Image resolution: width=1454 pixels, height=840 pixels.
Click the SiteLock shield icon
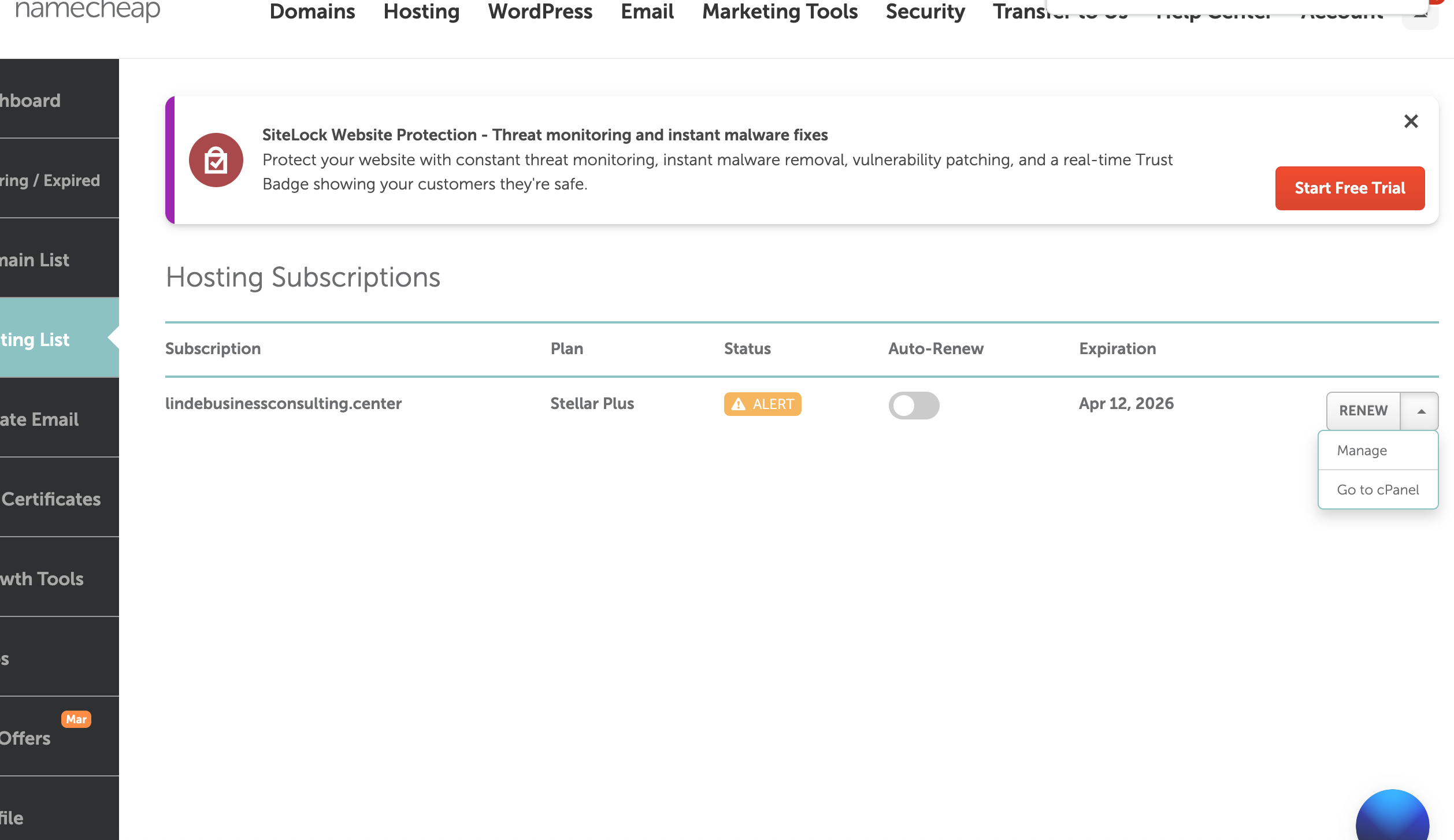[x=216, y=160]
